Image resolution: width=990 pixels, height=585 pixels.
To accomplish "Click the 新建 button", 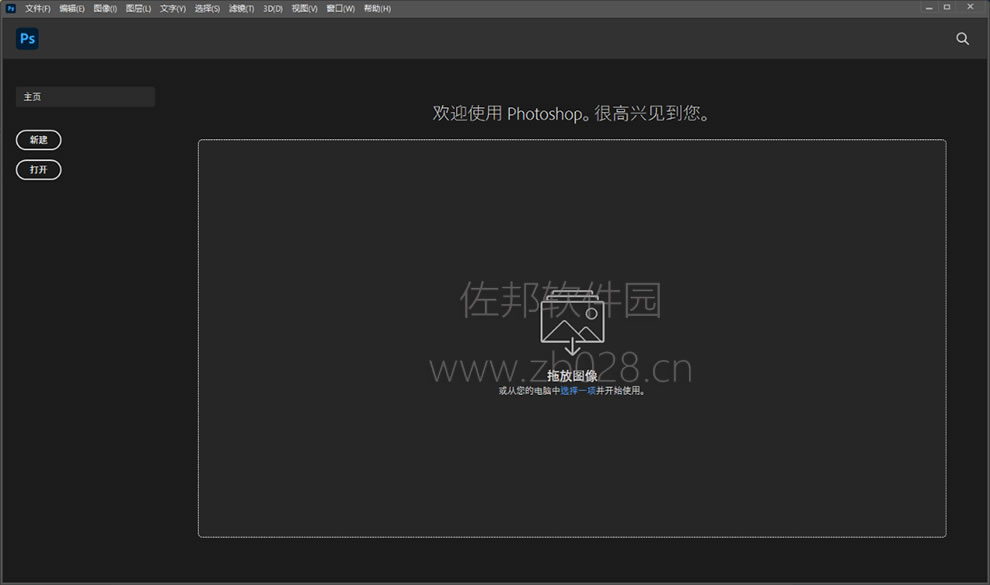I will pyautogui.click(x=39, y=139).
